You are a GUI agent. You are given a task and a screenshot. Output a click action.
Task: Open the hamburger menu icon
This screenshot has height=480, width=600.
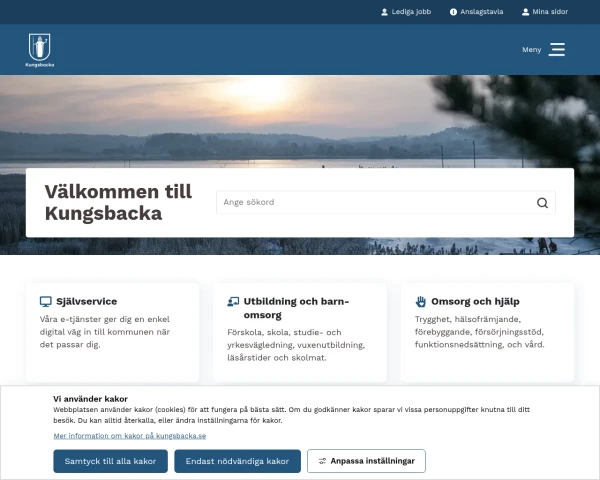click(x=556, y=50)
